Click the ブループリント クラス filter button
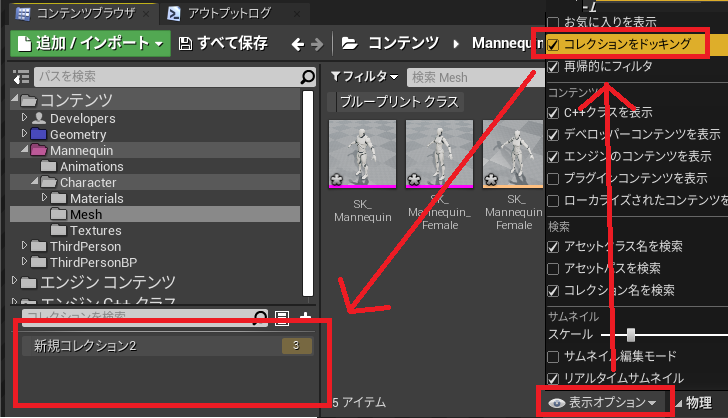This screenshot has height=418, width=728. pyautogui.click(x=396, y=102)
